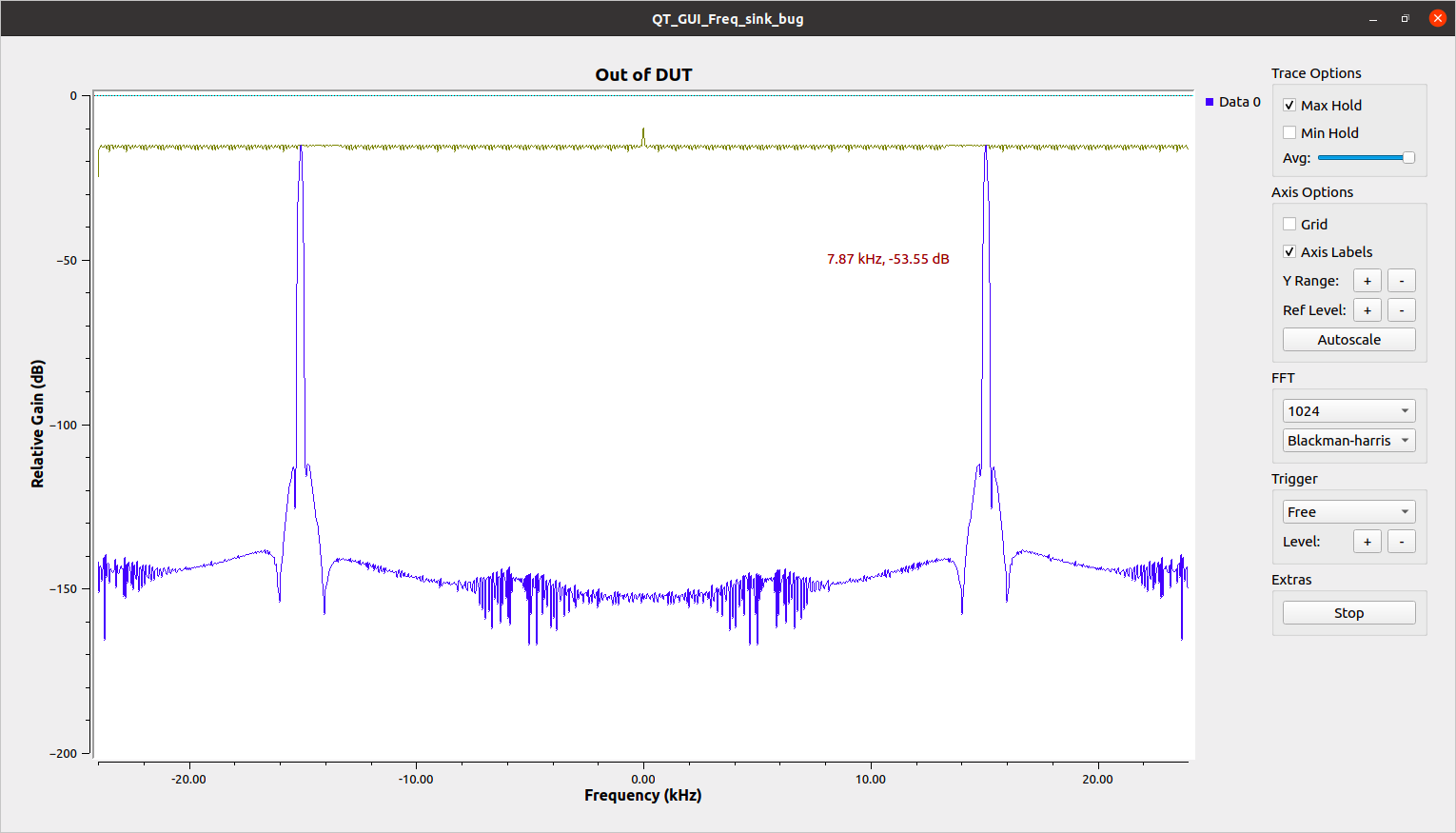Disable the Max Hold checkbox
Viewport: 1456px width, 833px height.
(1290, 105)
